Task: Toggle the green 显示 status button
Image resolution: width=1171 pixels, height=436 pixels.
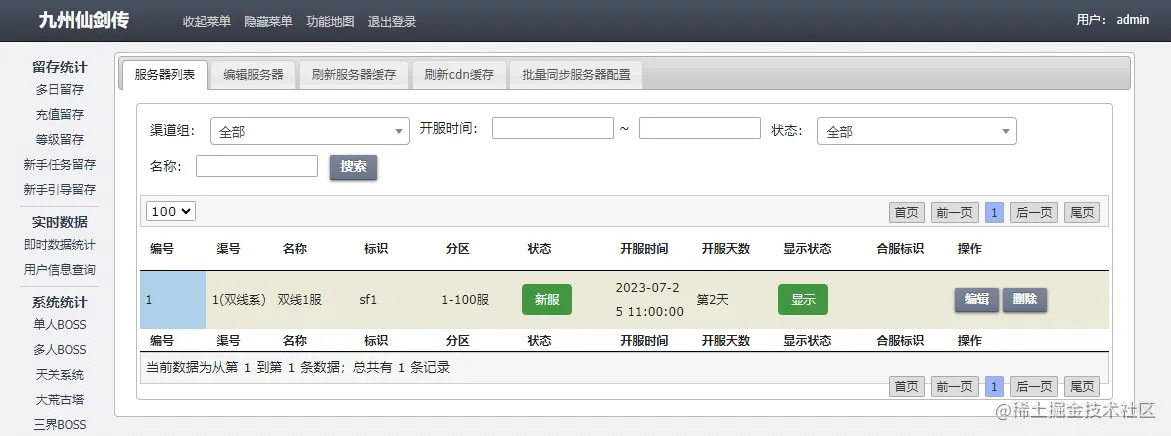Action: tap(803, 299)
